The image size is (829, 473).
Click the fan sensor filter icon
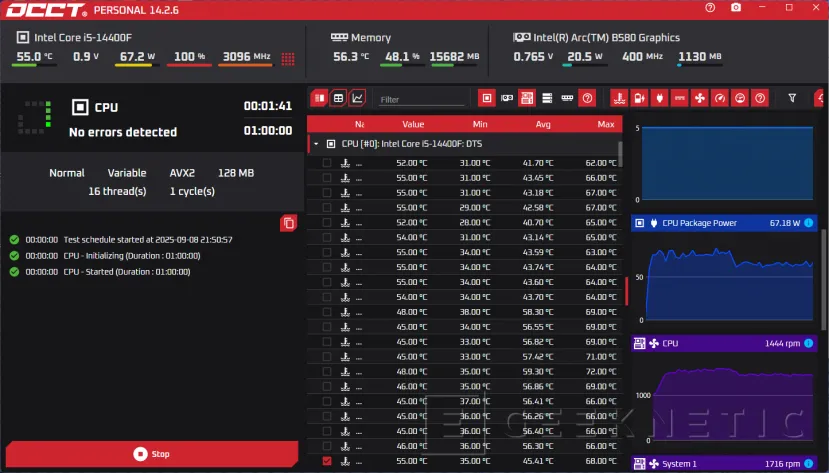point(699,98)
